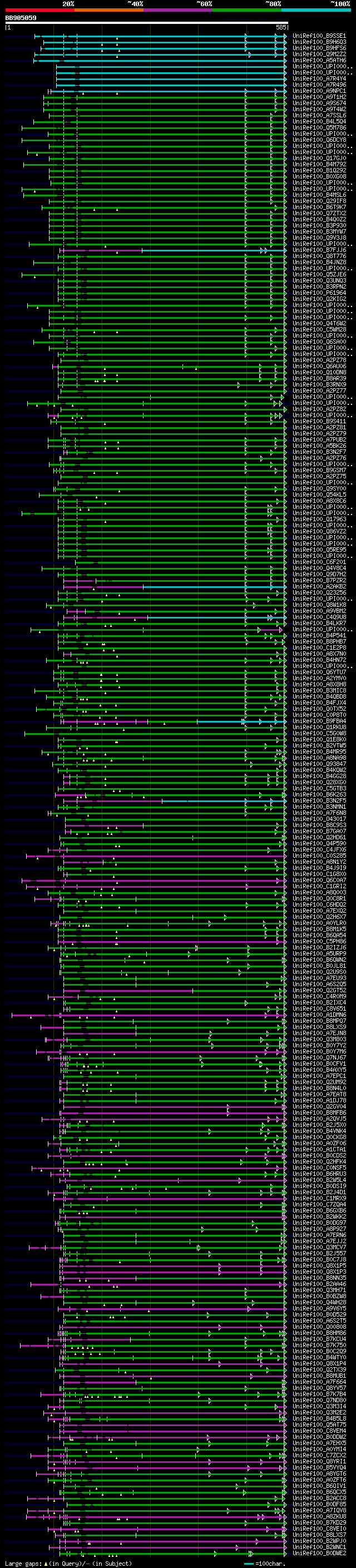
Task: Select hit label UniRef100_B8MUB1
Action: click(x=319, y=1375)
